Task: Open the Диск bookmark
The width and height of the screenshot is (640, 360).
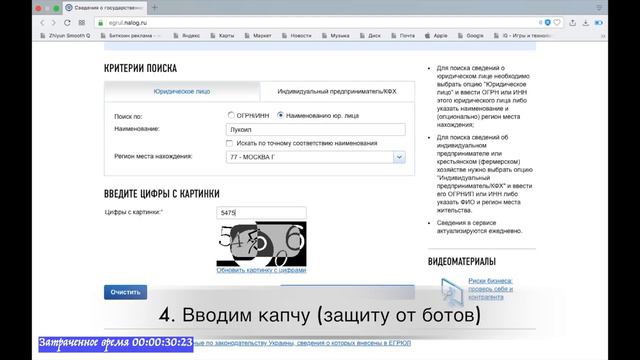Action: pyautogui.click(x=370, y=36)
